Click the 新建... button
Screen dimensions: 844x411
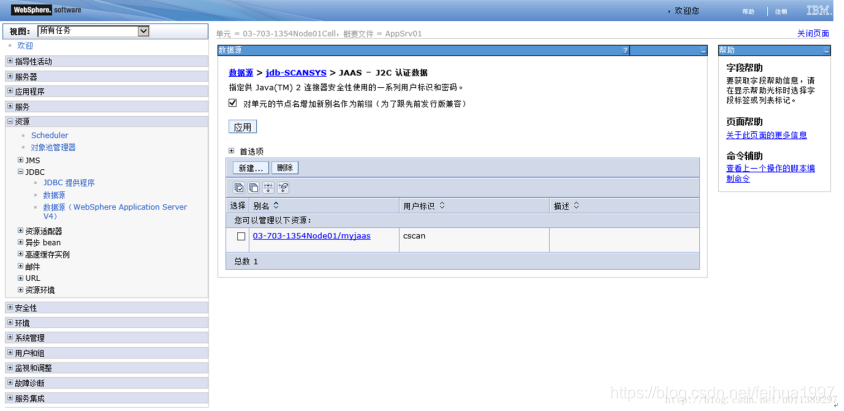point(250,168)
